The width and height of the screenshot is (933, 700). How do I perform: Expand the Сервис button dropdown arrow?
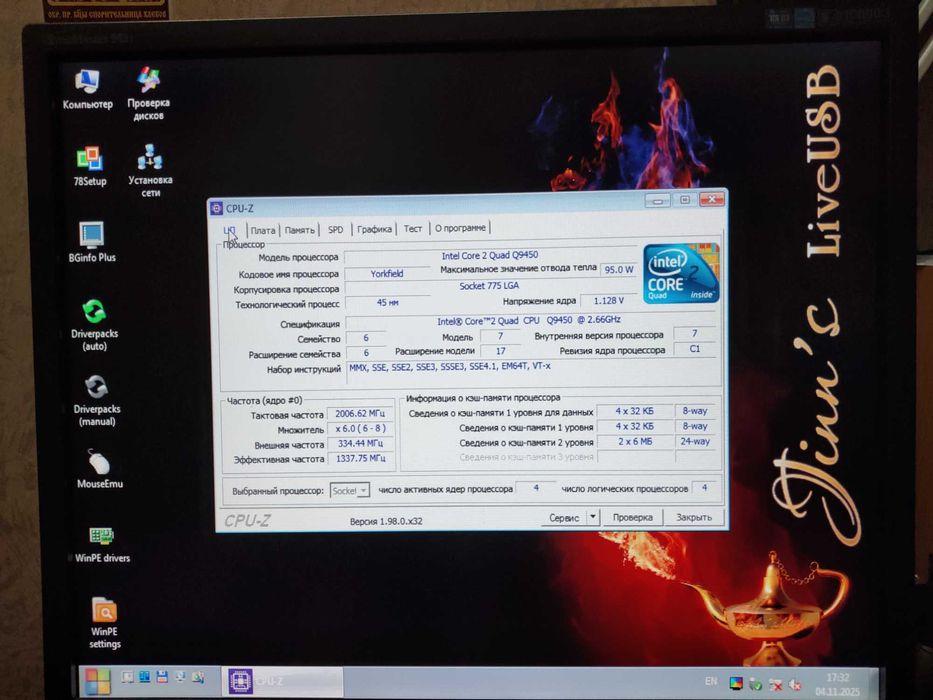point(593,517)
